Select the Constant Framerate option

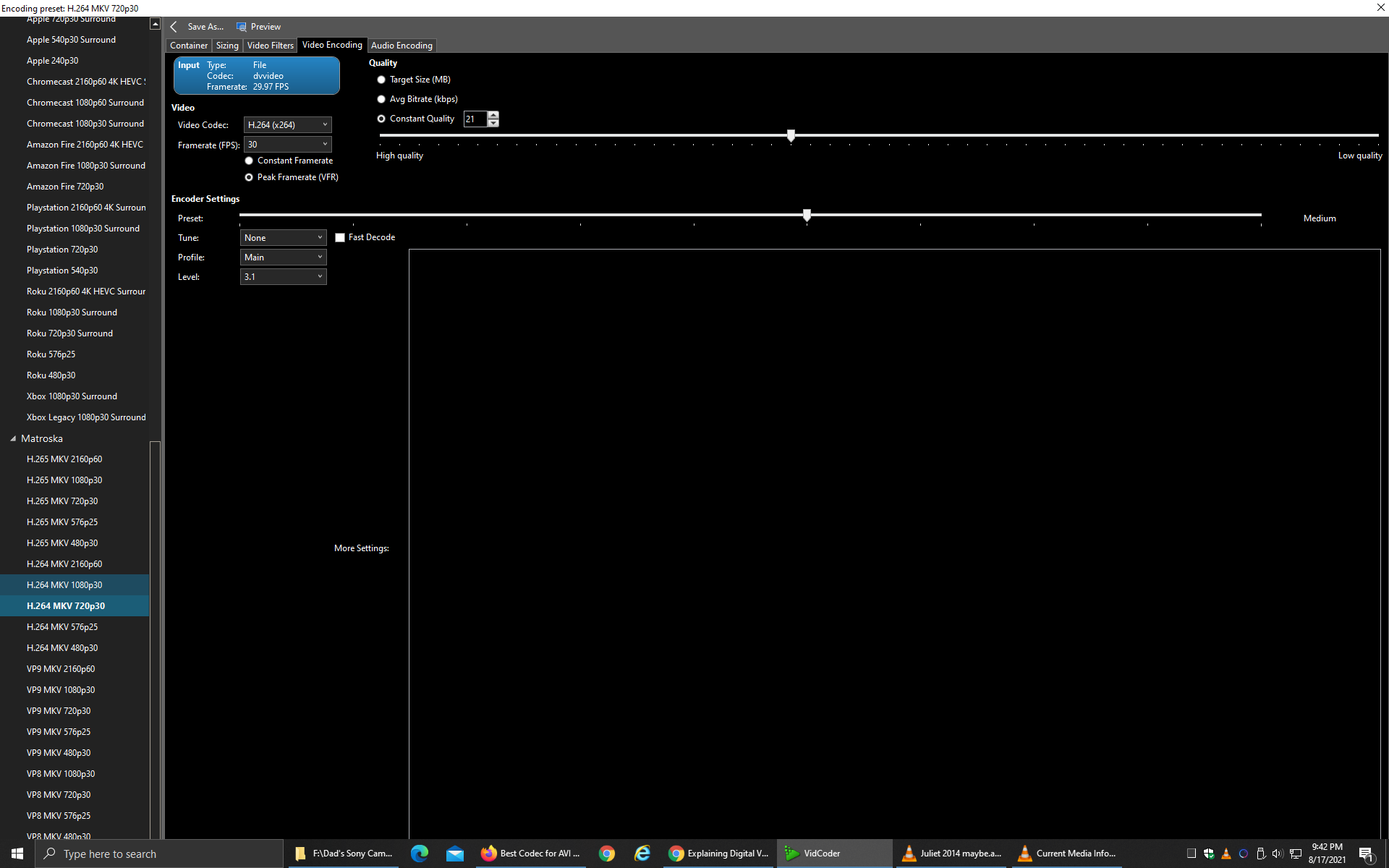(249, 161)
